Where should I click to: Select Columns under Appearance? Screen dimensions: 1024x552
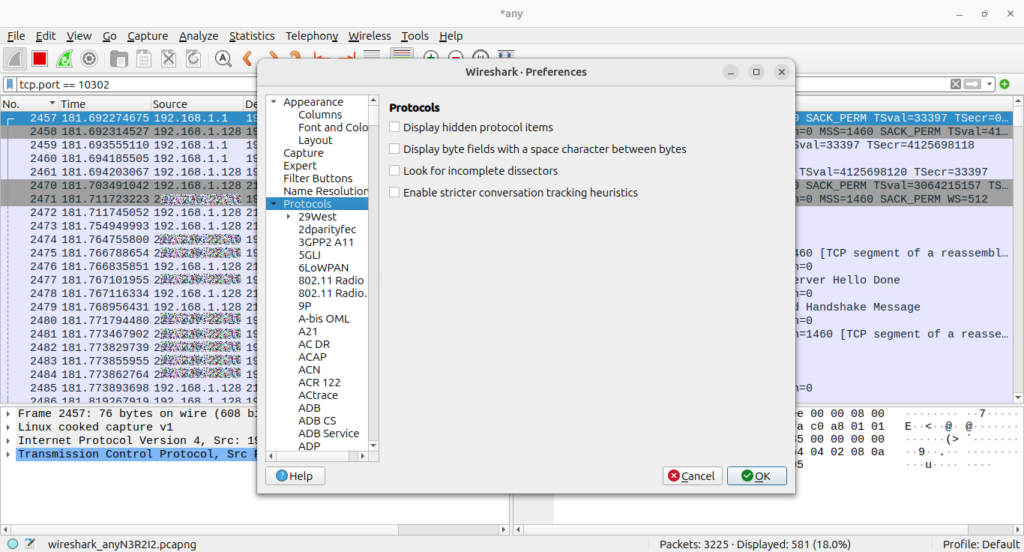pyautogui.click(x=320, y=114)
